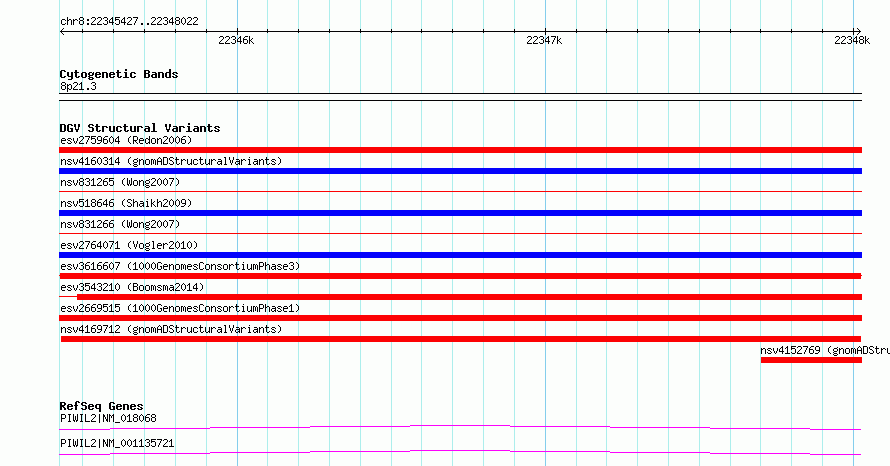This screenshot has height=466, width=890.
Task: Click the blue bar for nsv4160314
Action: 460,171
